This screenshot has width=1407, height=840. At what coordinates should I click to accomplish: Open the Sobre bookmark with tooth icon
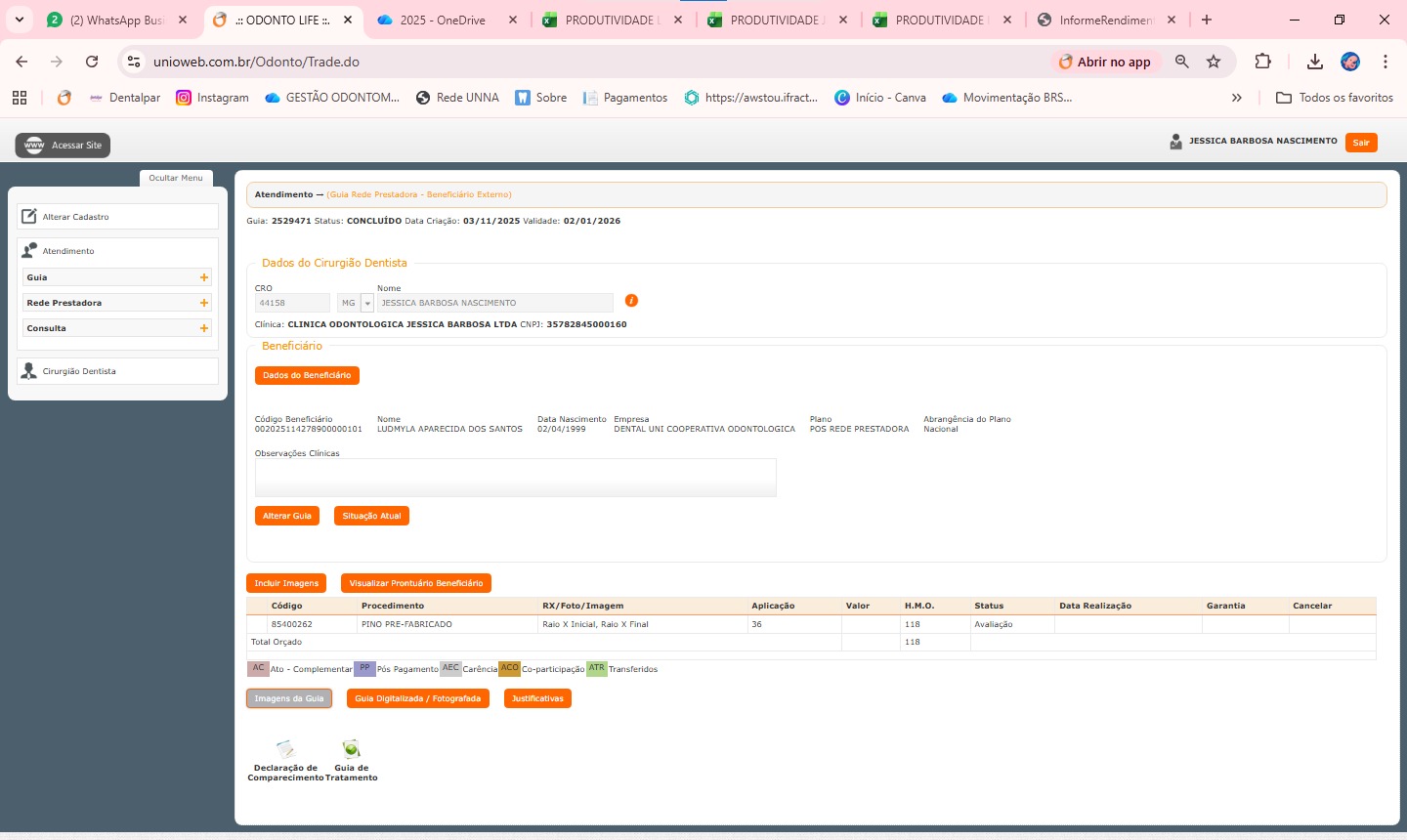click(541, 98)
